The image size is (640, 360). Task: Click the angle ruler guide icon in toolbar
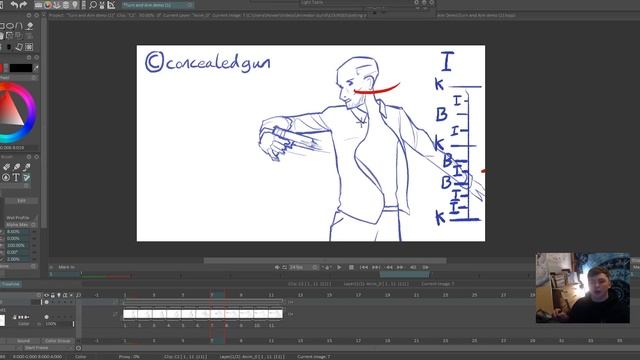coord(111,5)
